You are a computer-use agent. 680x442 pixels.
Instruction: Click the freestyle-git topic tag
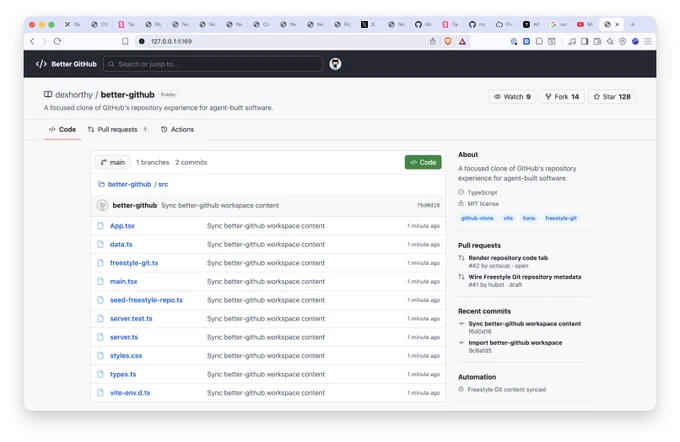[561, 218]
